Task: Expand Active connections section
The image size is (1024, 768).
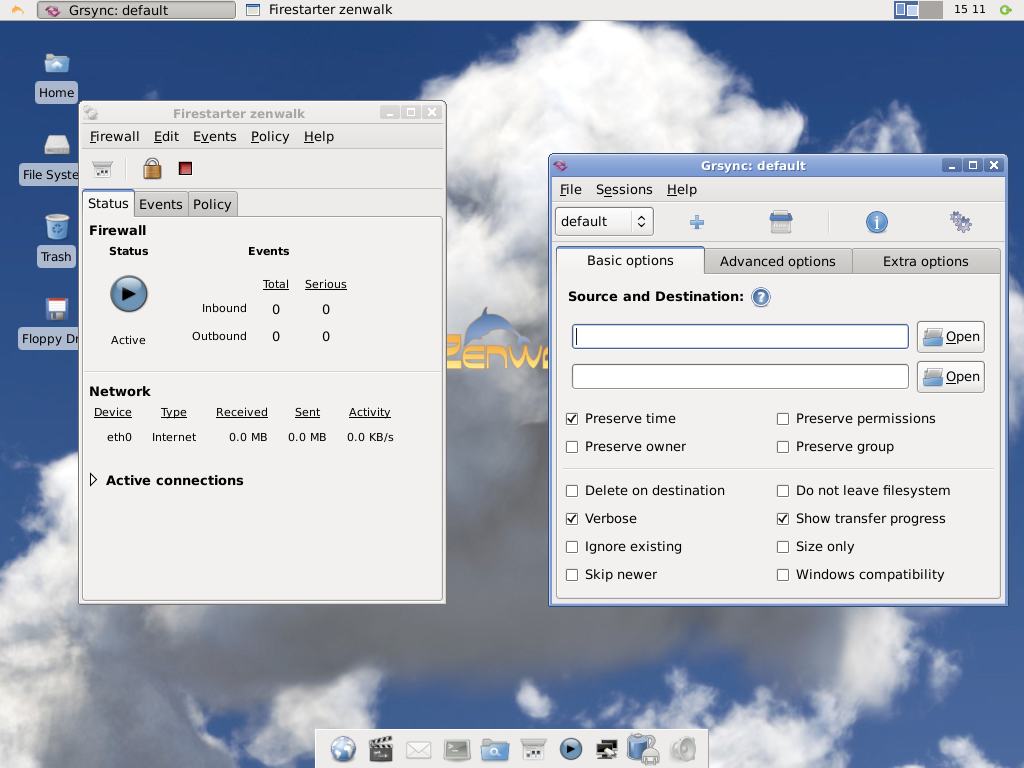Action: (x=93, y=480)
